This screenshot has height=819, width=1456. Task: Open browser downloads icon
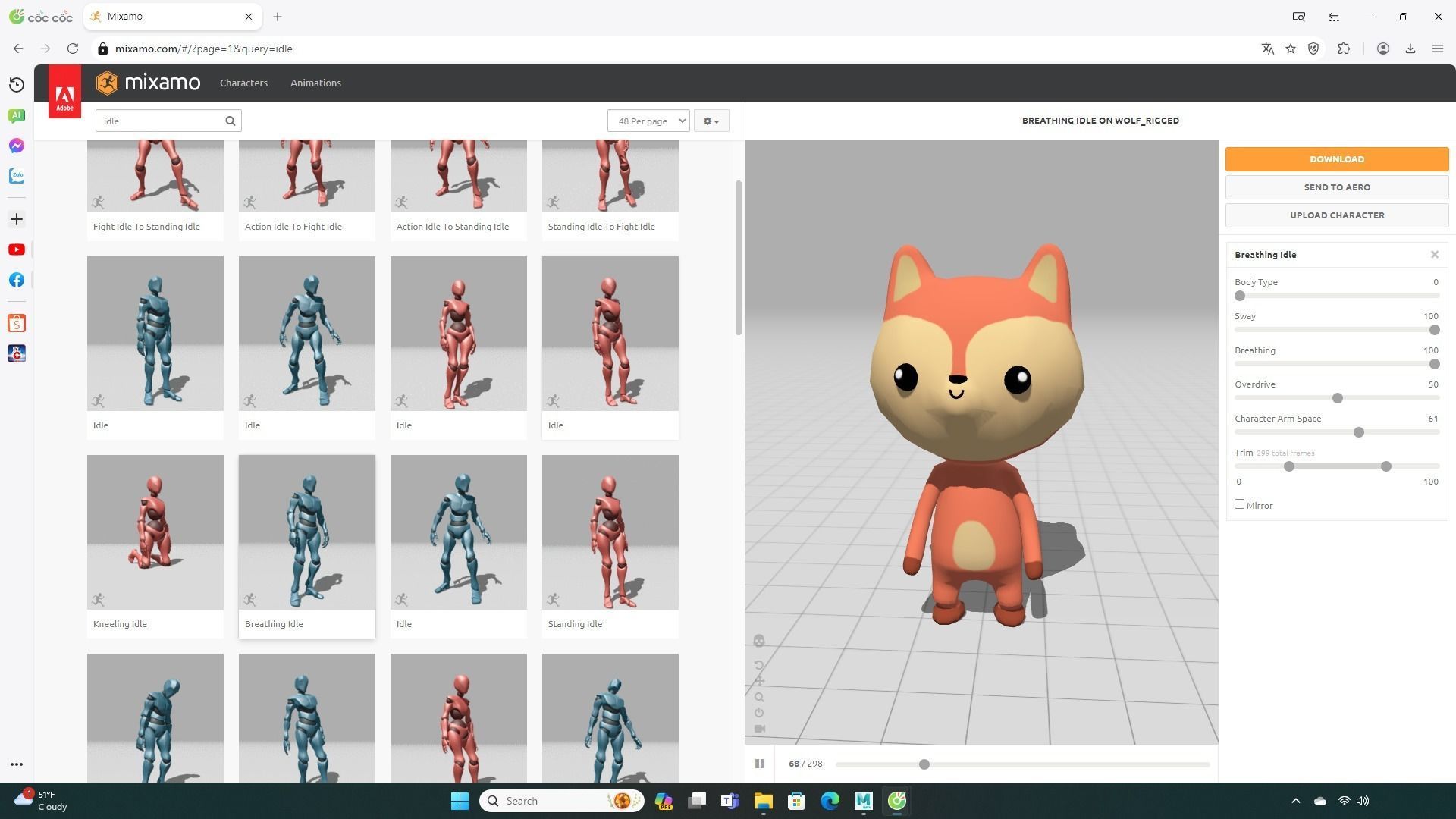click(x=1410, y=49)
